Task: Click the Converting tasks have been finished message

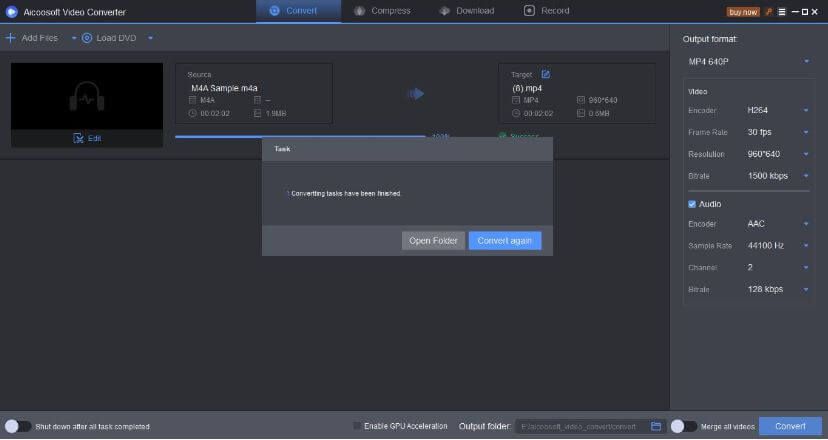Action: click(x=346, y=194)
